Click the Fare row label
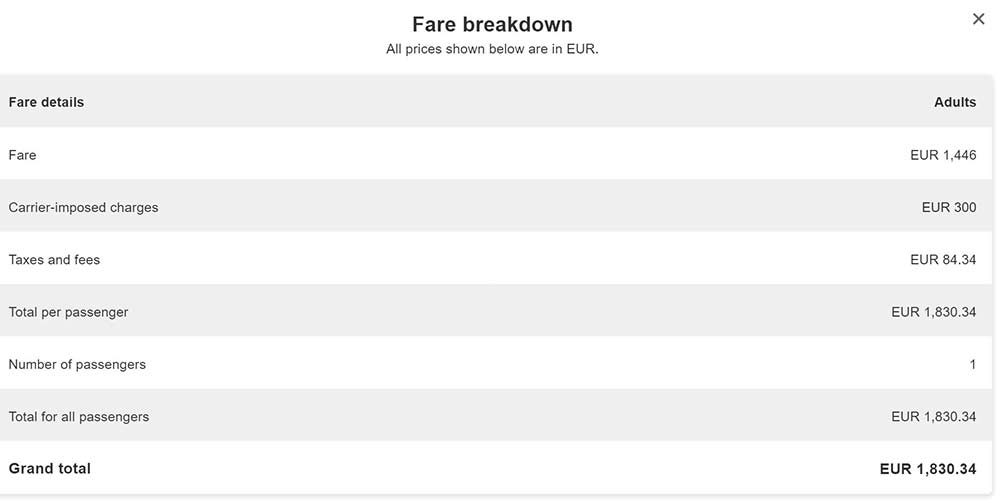Image resolution: width=1001 pixels, height=503 pixels. click(x=22, y=155)
